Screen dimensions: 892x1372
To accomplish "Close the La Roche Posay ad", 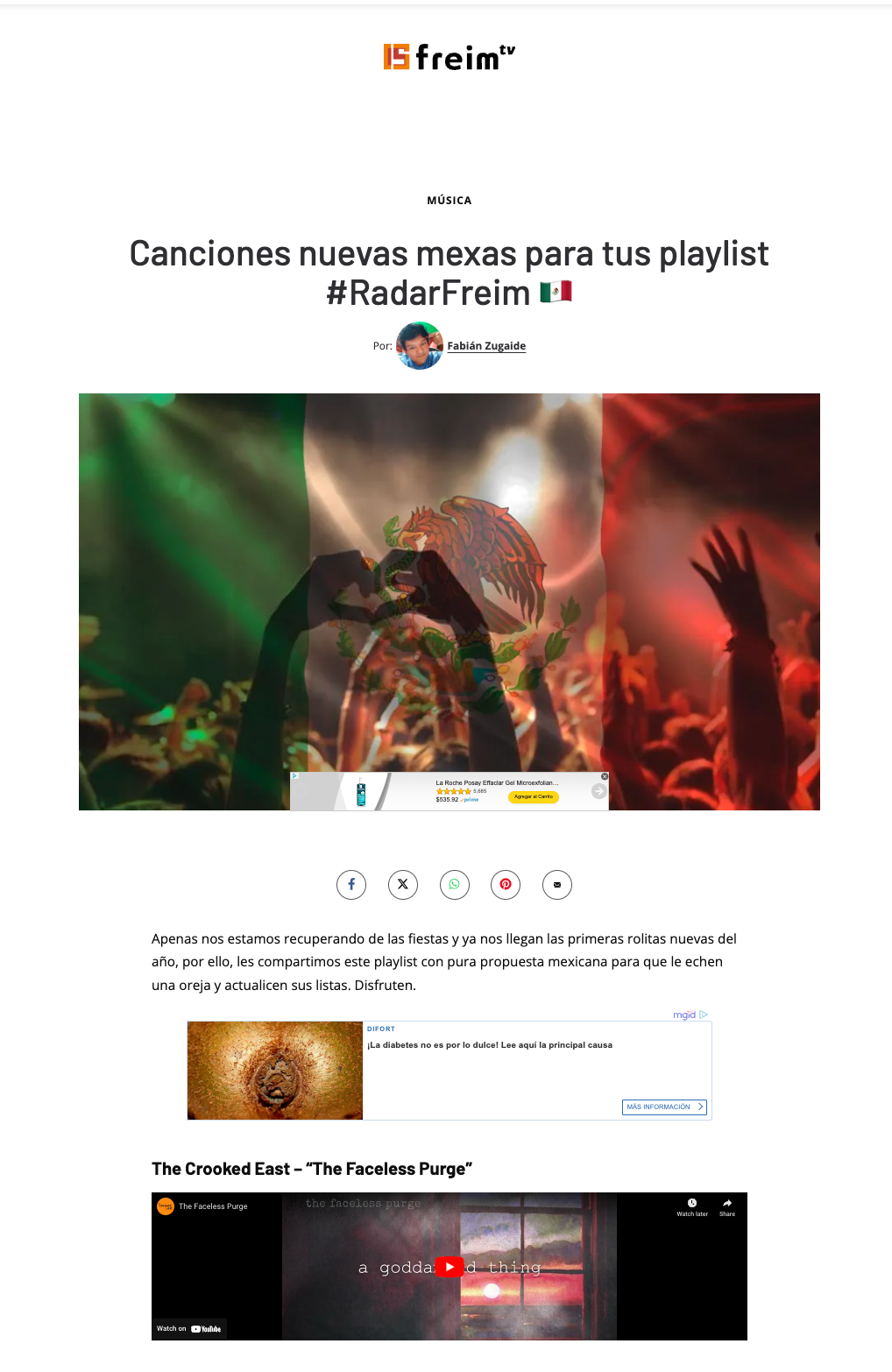I will point(605,777).
